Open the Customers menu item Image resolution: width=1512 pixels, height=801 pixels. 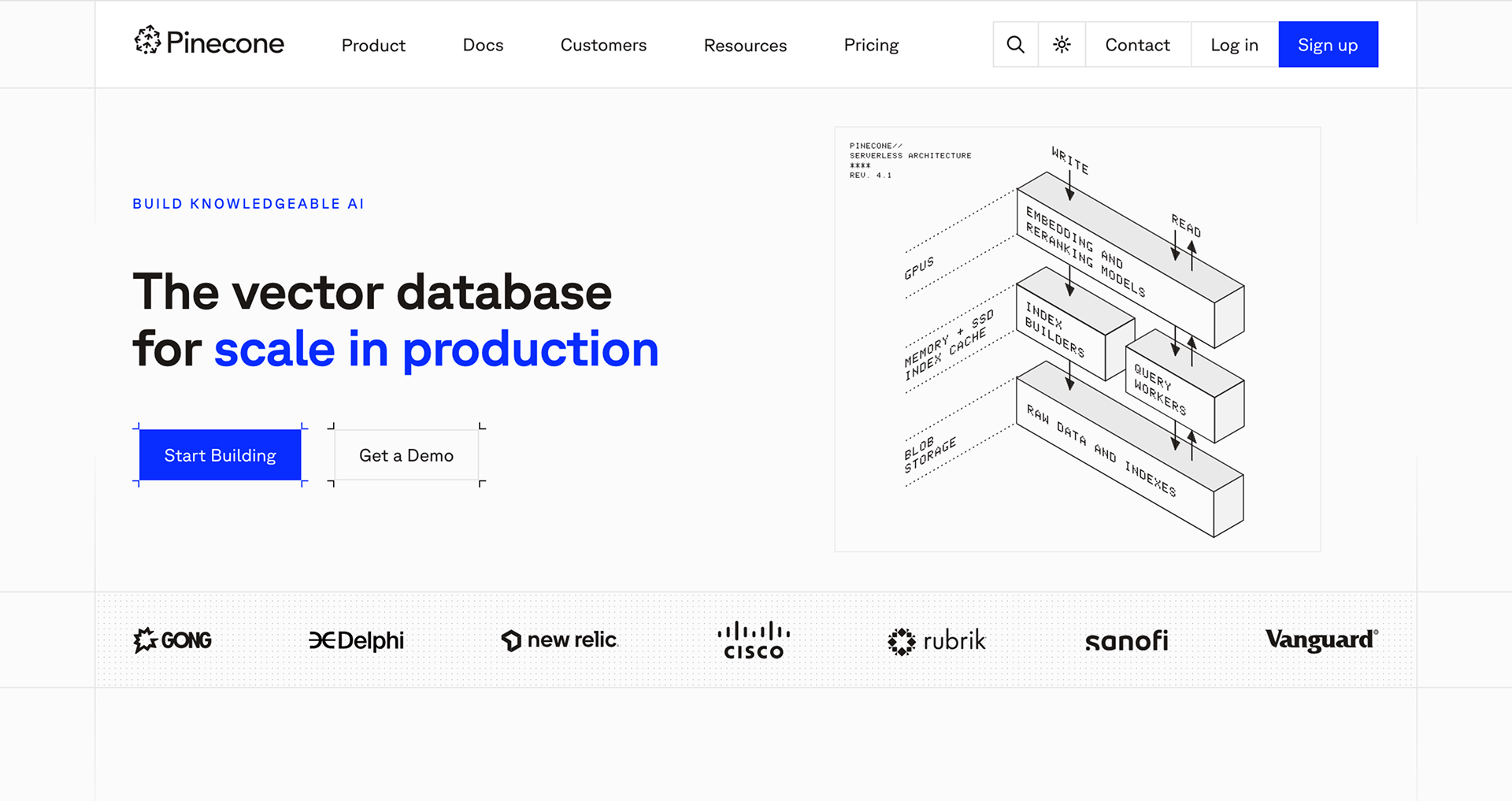tap(604, 45)
